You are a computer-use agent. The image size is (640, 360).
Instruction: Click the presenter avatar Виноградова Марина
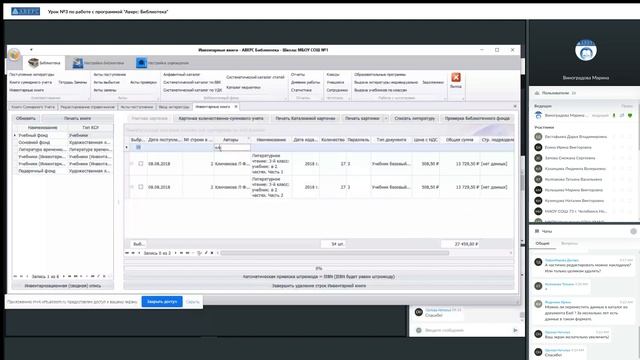pos(586,50)
